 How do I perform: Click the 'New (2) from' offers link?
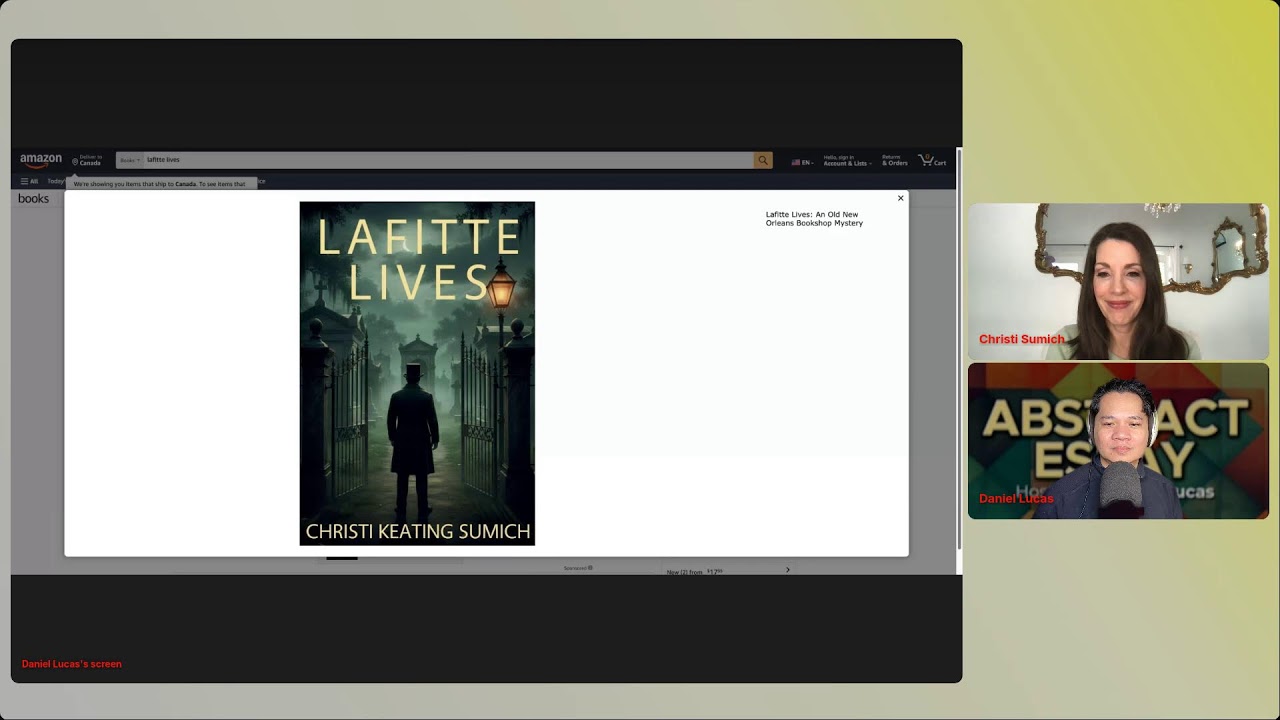click(x=694, y=572)
